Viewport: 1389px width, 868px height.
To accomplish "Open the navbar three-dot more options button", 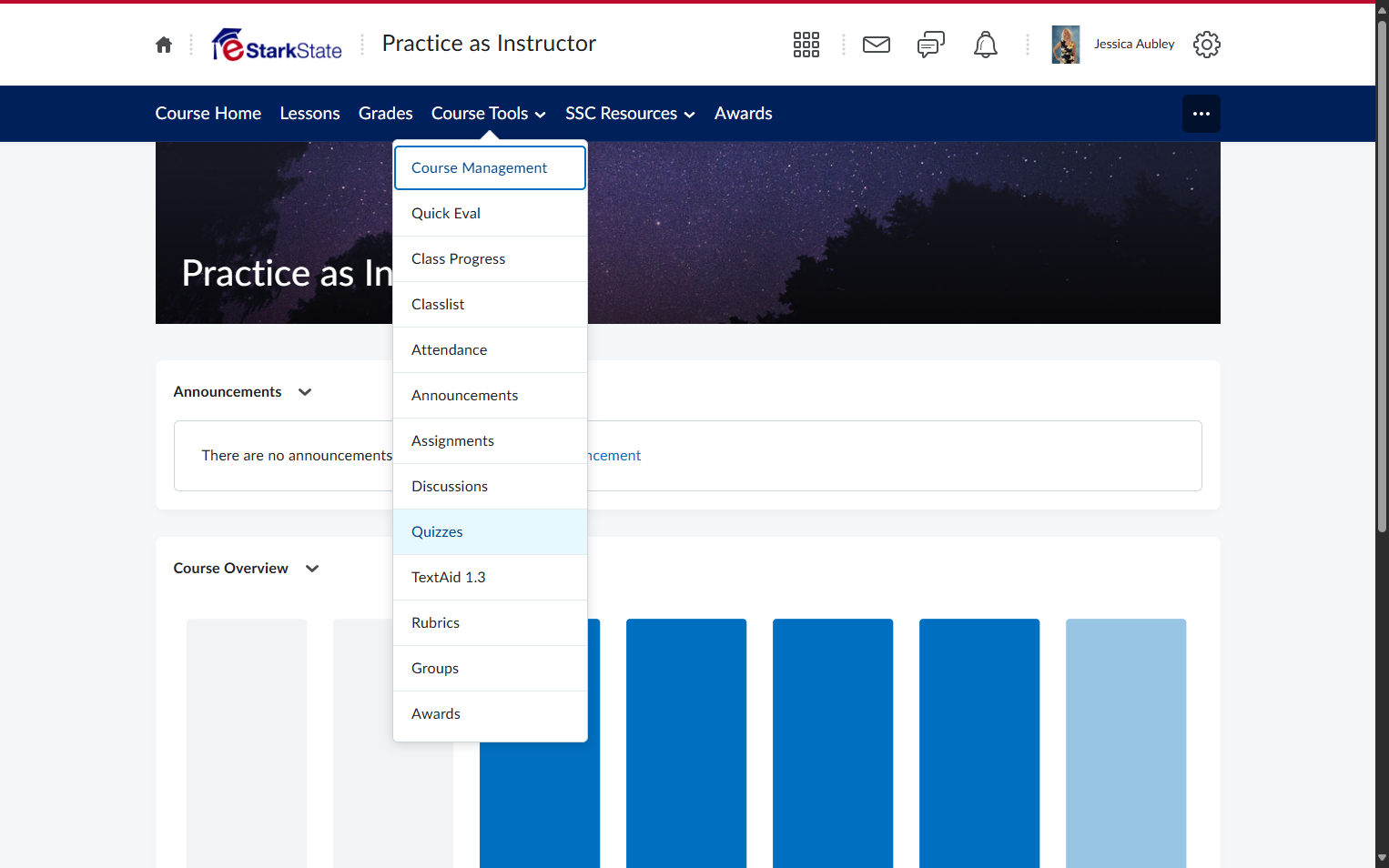I will [1201, 114].
